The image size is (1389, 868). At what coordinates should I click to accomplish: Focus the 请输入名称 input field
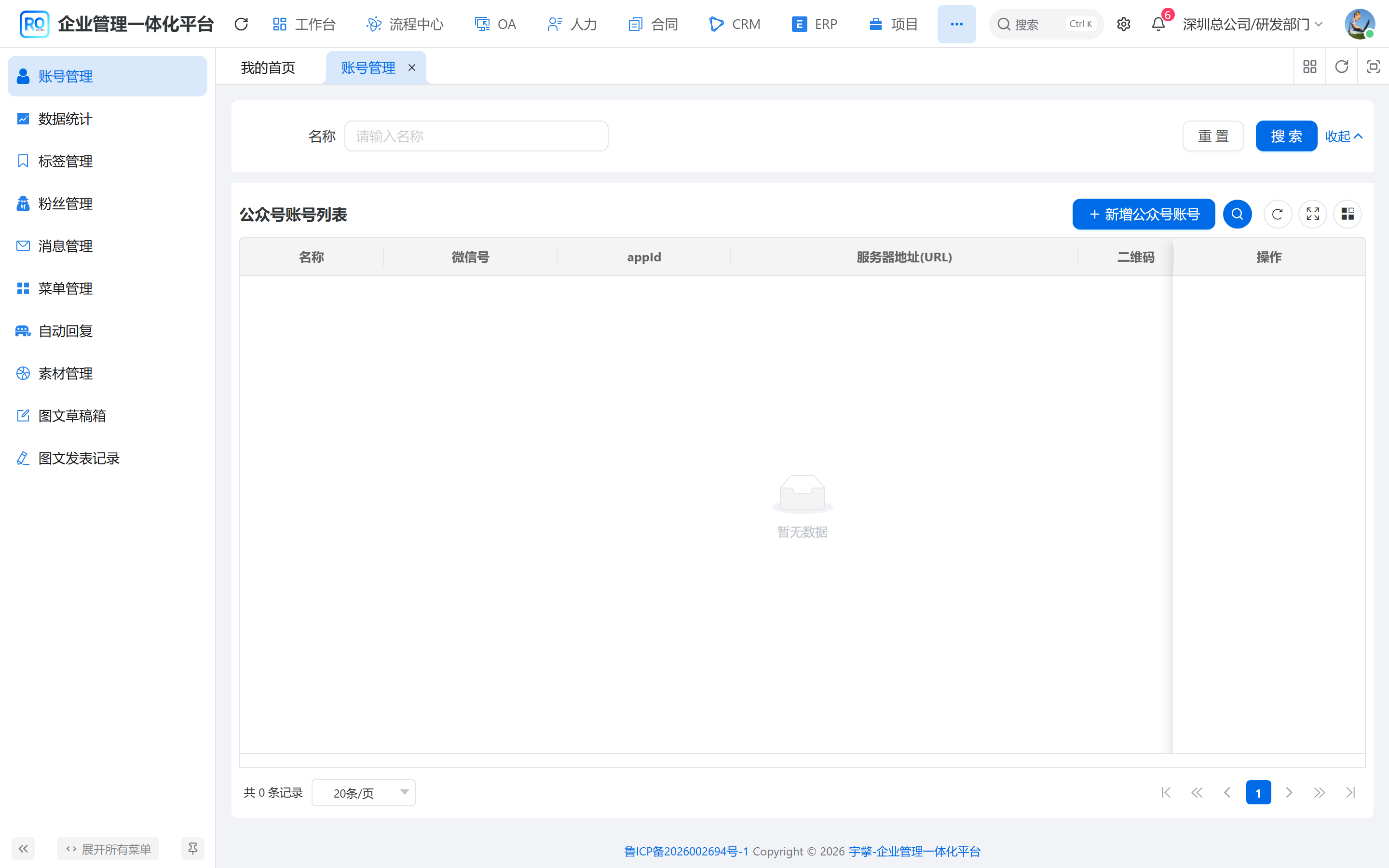point(477,136)
